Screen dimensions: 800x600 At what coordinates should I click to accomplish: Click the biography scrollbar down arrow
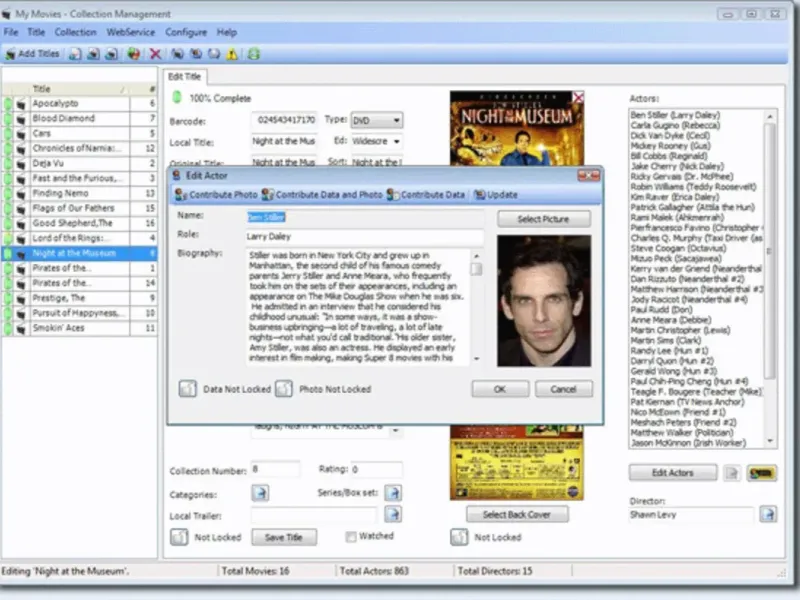coord(477,359)
